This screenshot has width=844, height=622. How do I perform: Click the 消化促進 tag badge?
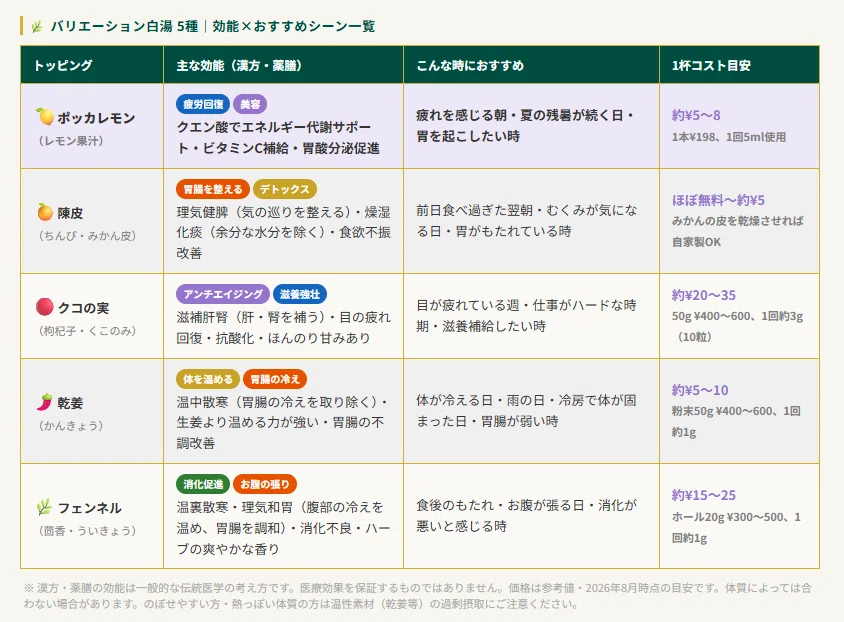(x=203, y=484)
